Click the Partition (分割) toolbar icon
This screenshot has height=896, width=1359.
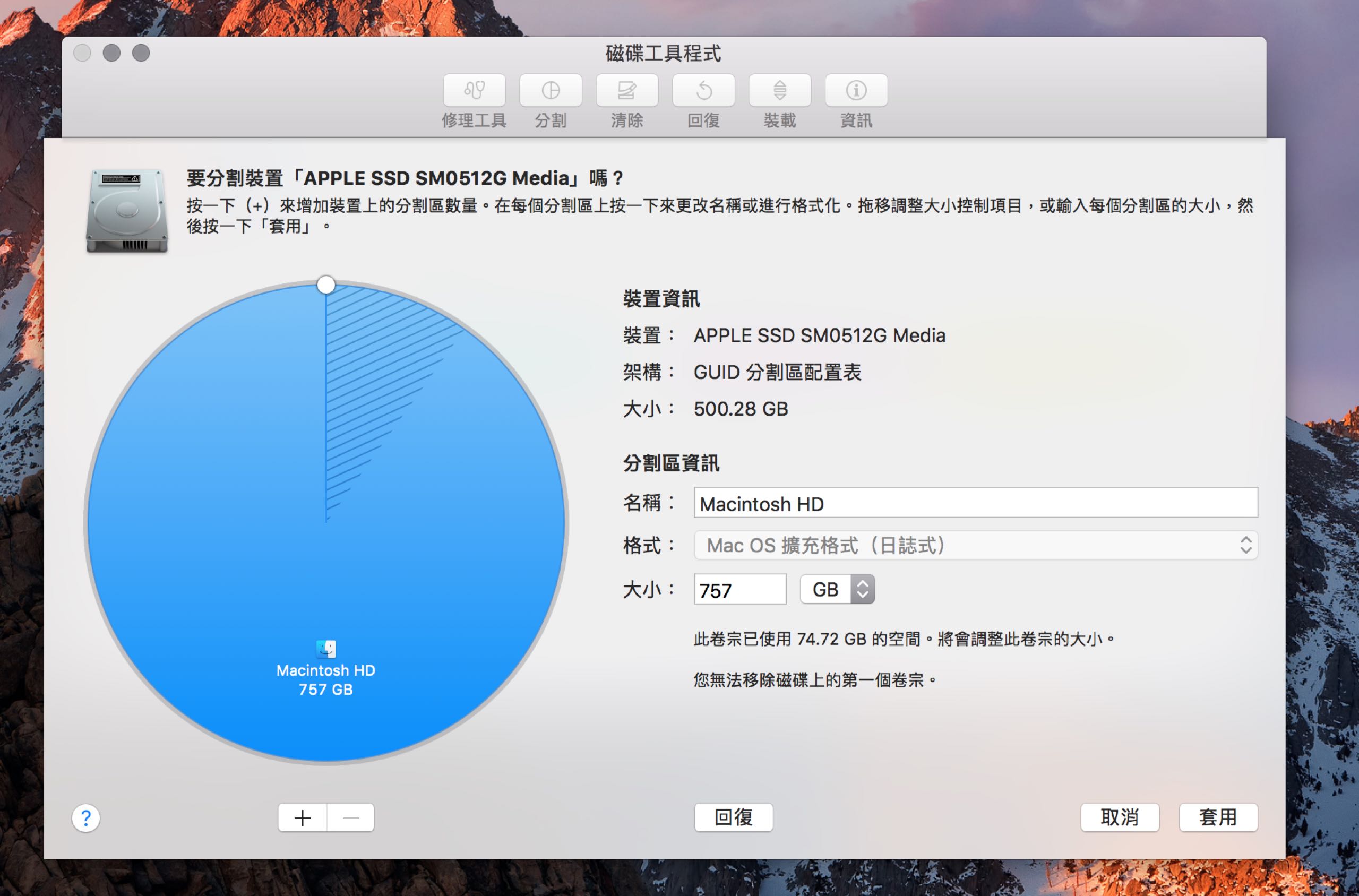click(x=551, y=90)
